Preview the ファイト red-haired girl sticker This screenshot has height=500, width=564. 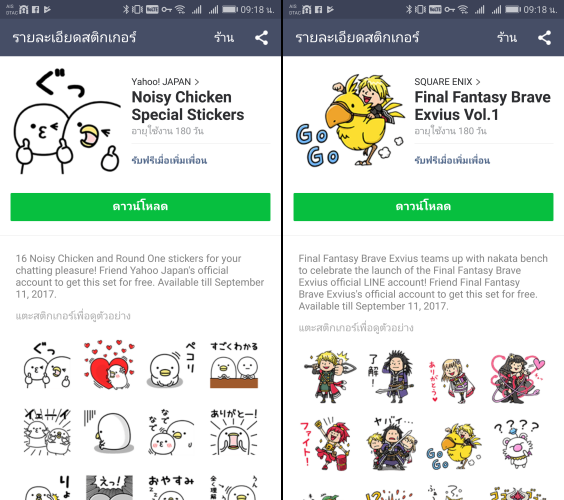click(326, 444)
